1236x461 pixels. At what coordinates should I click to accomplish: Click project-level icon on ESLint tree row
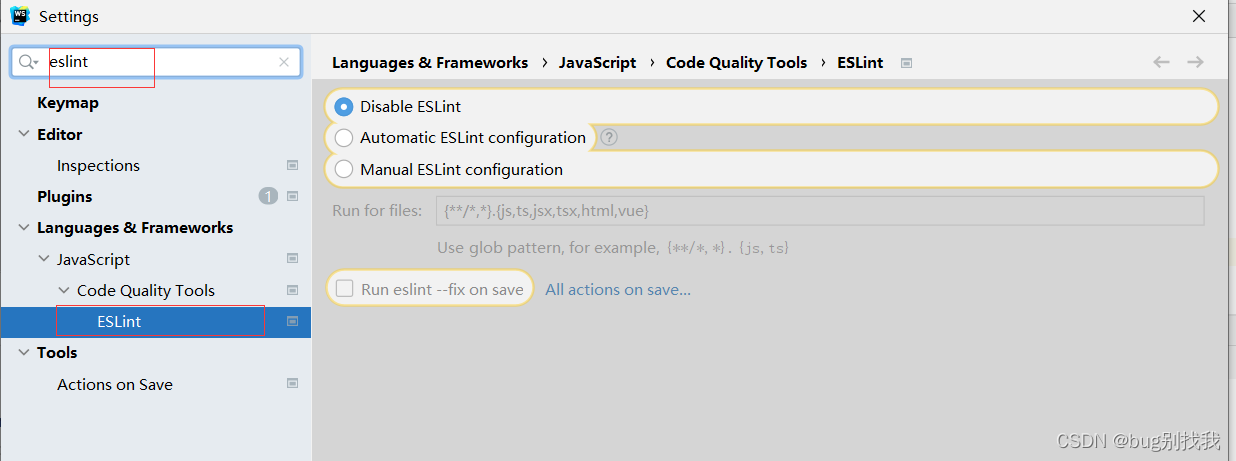pyautogui.click(x=293, y=321)
